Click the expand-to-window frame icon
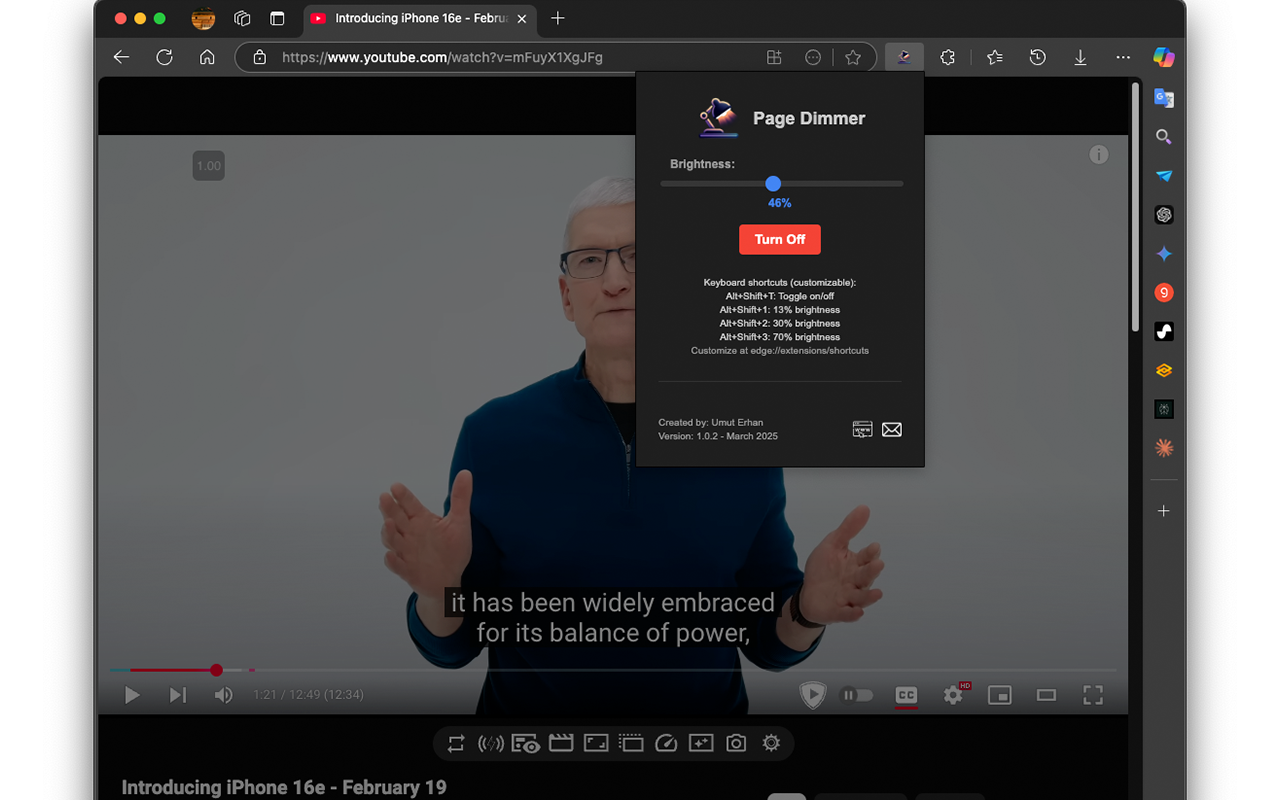Image resolution: width=1280 pixels, height=800 pixels. (596, 744)
